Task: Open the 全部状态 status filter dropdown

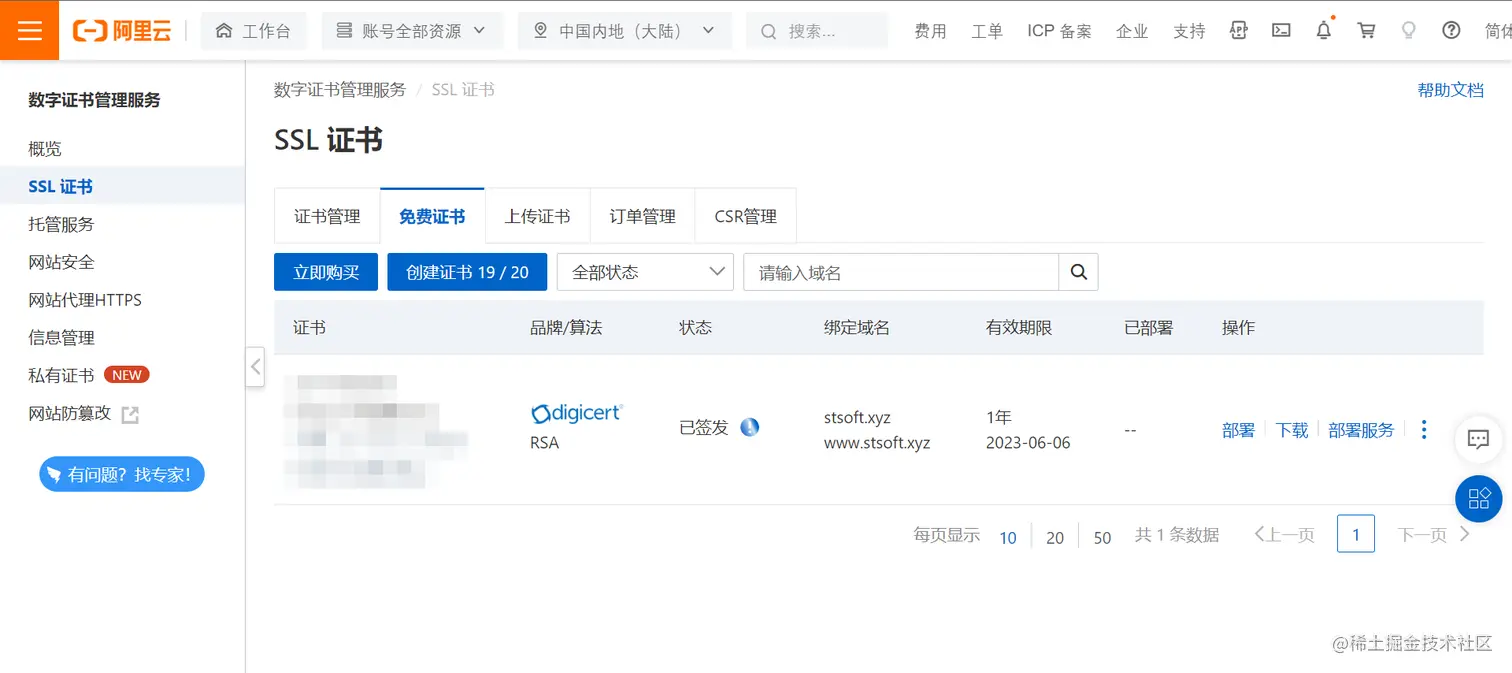Action: (645, 272)
